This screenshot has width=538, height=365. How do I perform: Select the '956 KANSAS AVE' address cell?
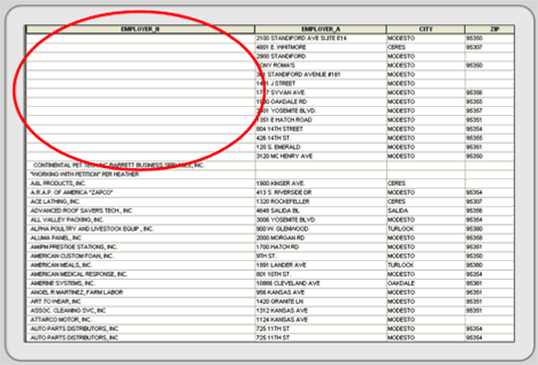pos(320,293)
